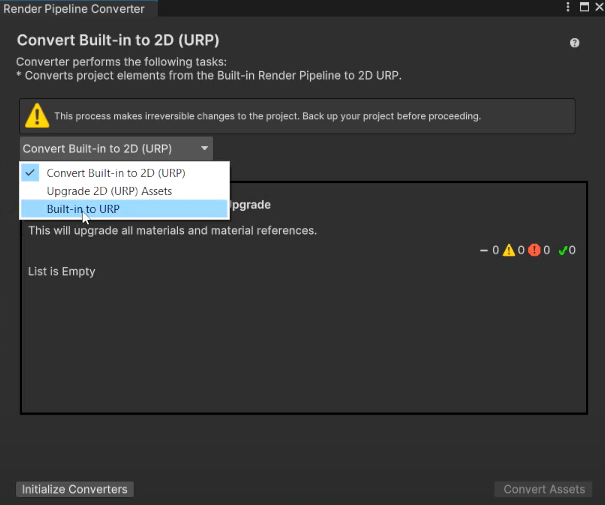Click the 'Convert Built-in to 2D (URP)' heading
The width and height of the screenshot is (605, 505).
(118, 41)
